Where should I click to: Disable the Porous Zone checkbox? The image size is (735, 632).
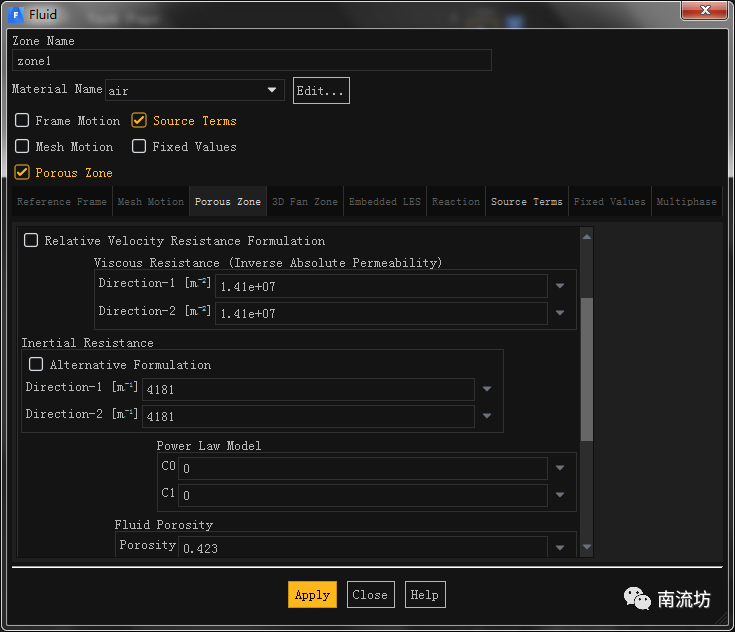pyautogui.click(x=22, y=173)
